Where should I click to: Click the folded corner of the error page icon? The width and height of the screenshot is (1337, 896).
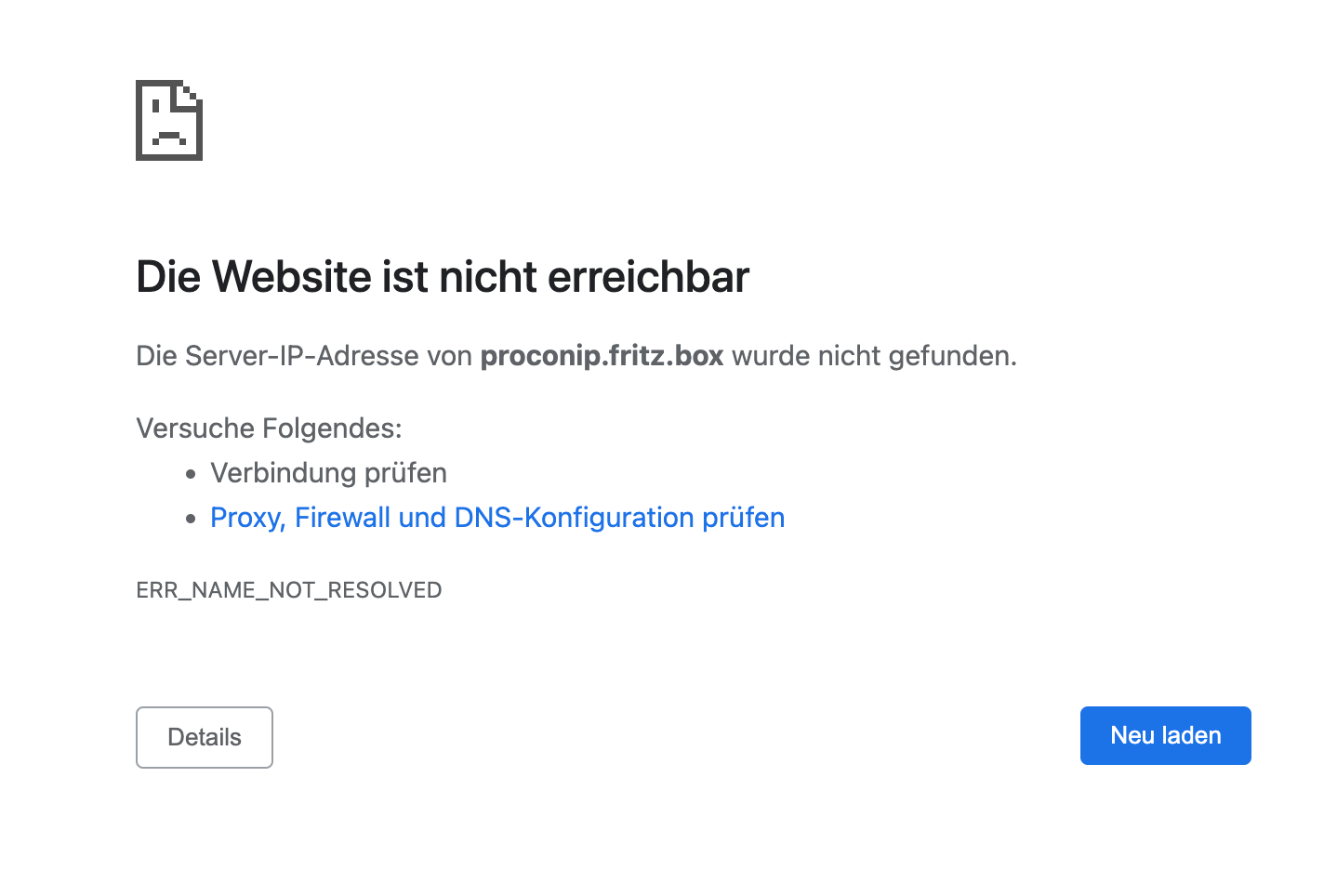[191, 92]
